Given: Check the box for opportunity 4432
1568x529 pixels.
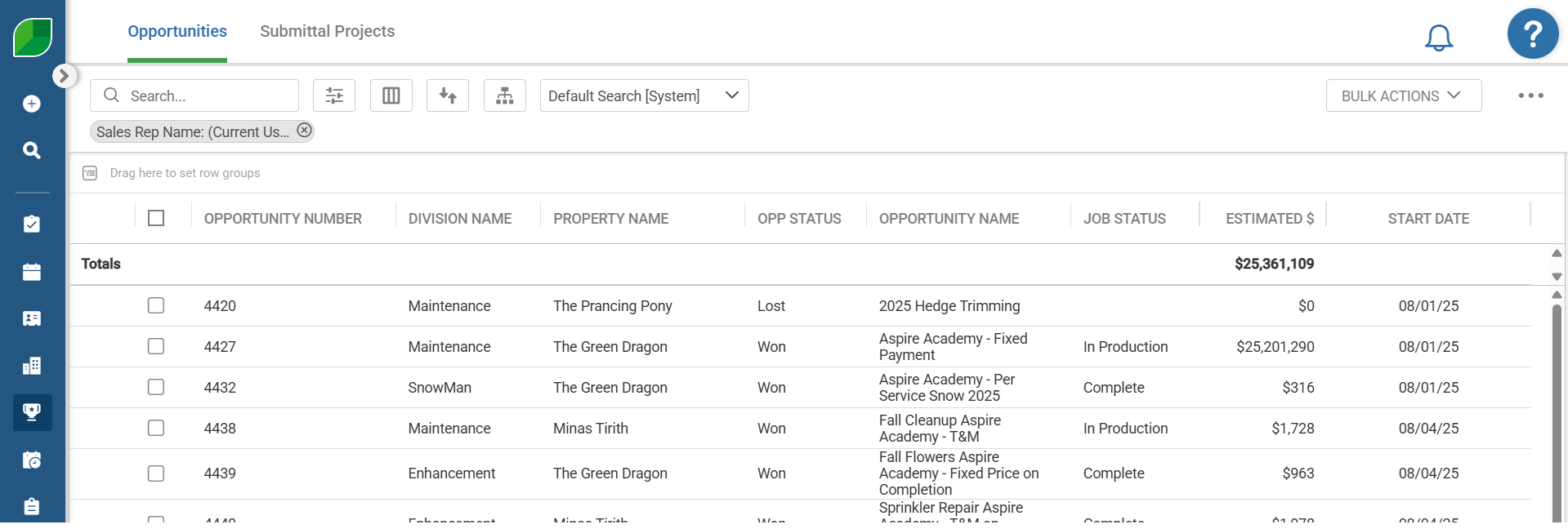Looking at the screenshot, I should tap(156, 387).
